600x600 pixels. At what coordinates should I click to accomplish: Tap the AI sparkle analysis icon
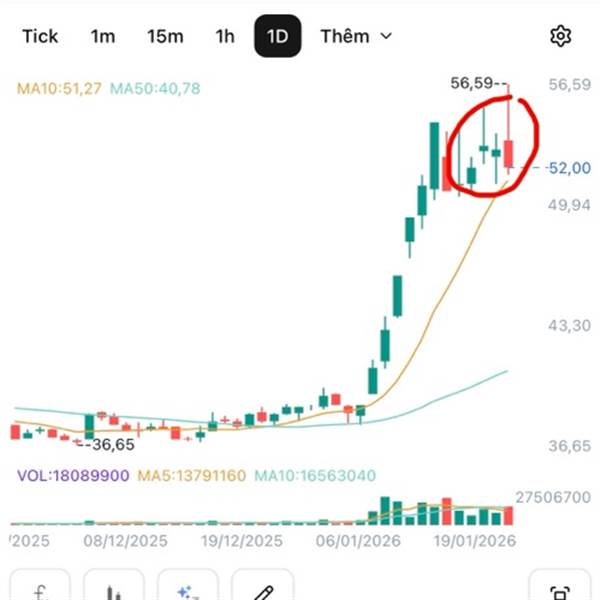point(187,590)
